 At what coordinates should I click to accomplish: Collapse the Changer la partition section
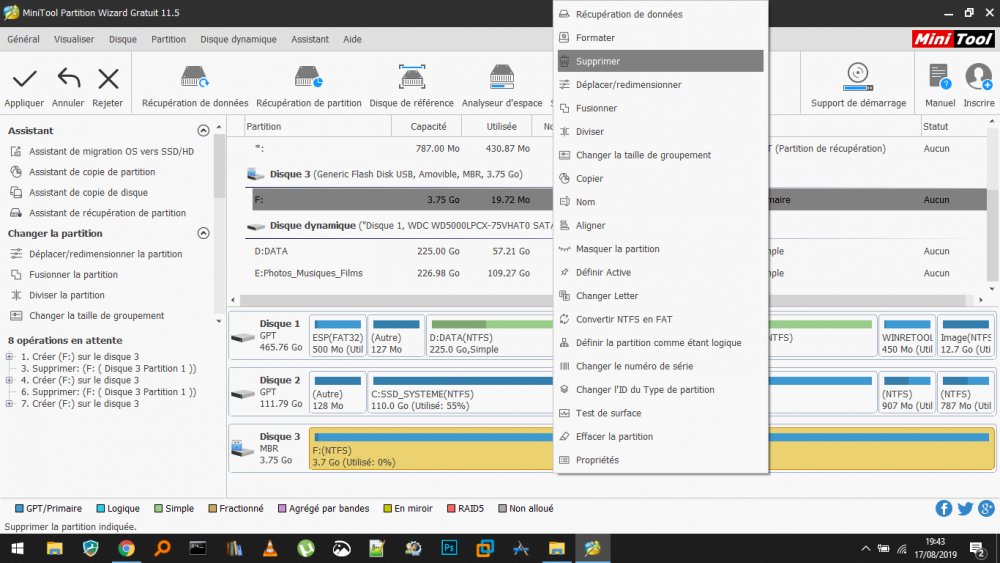coord(203,233)
